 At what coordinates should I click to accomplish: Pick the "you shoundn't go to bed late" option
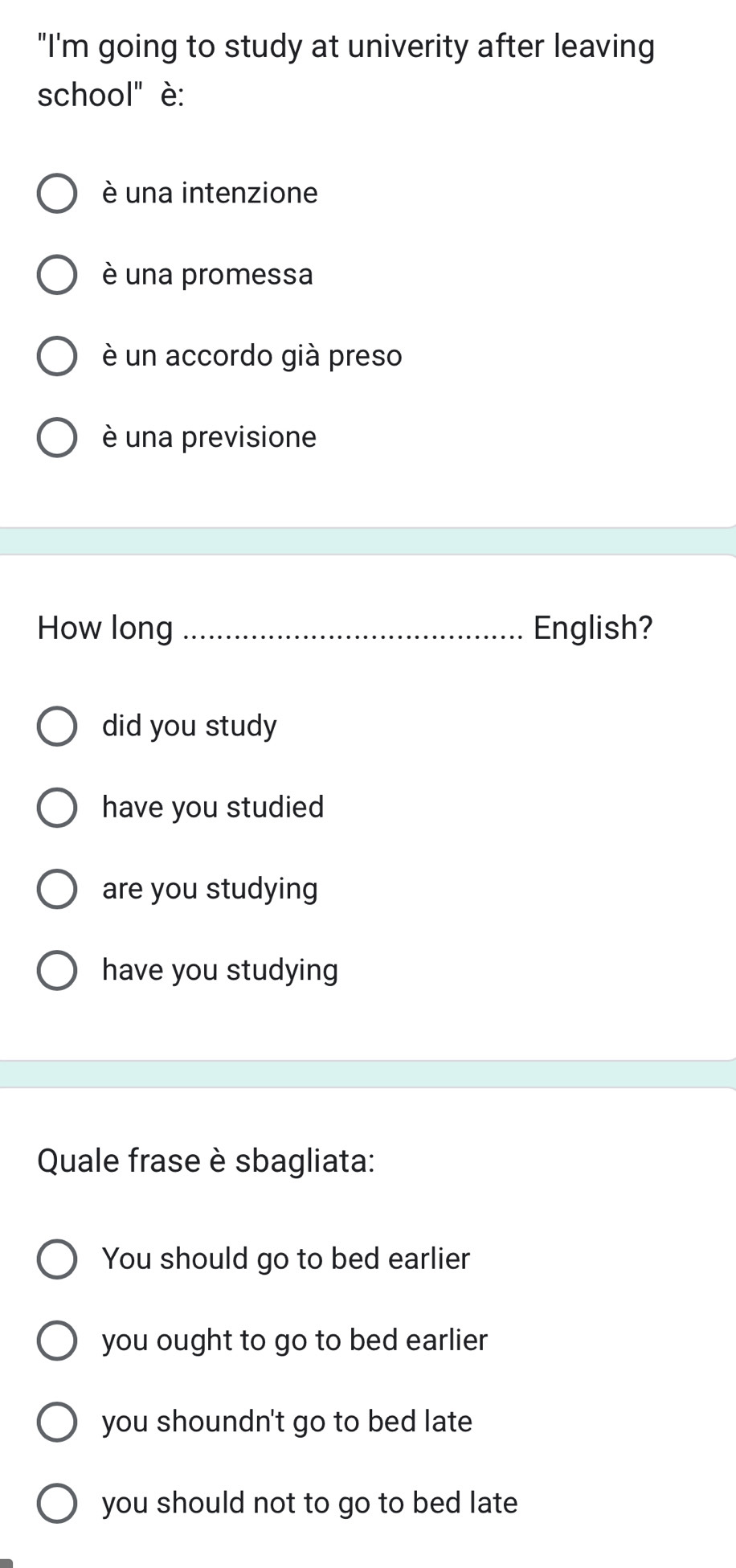click(57, 1422)
